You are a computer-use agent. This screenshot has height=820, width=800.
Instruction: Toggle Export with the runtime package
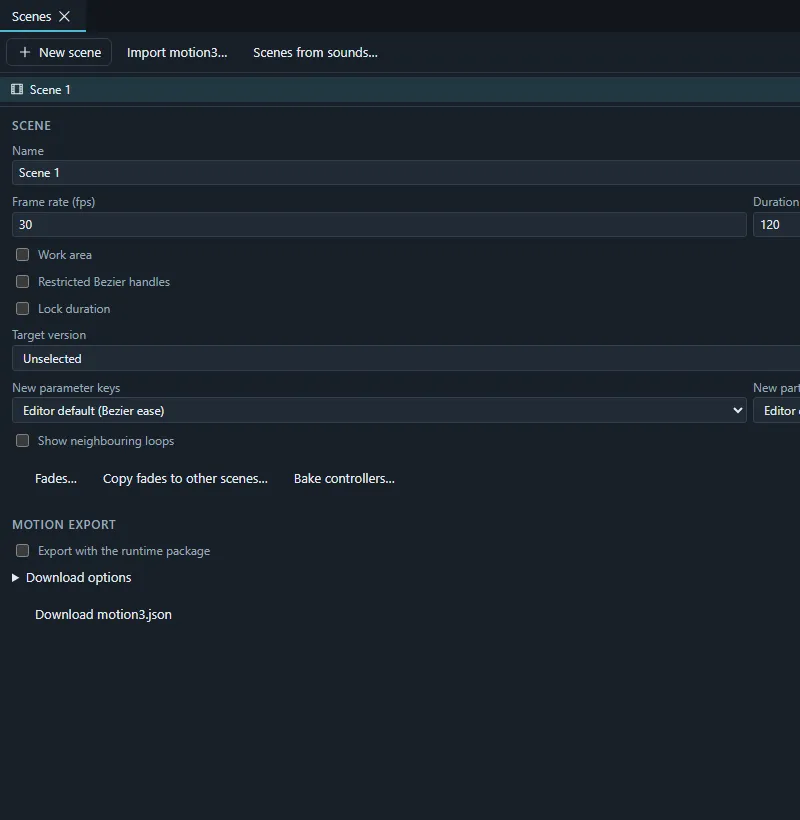click(x=22, y=551)
